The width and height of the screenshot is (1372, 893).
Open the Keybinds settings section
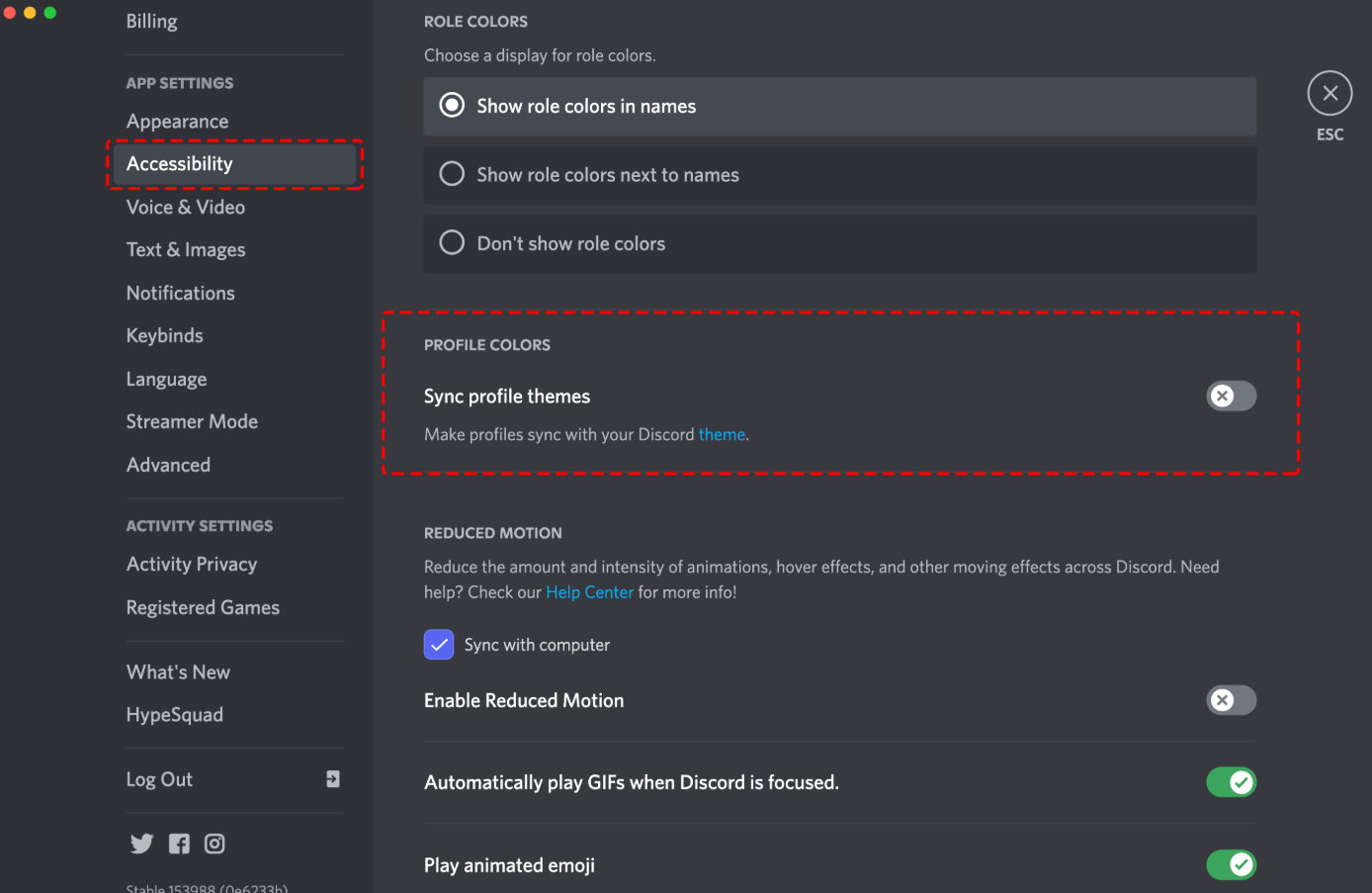[165, 336]
